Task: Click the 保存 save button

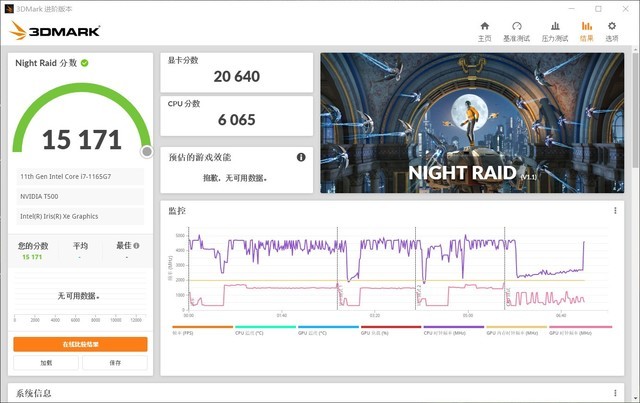Action: click(x=115, y=363)
